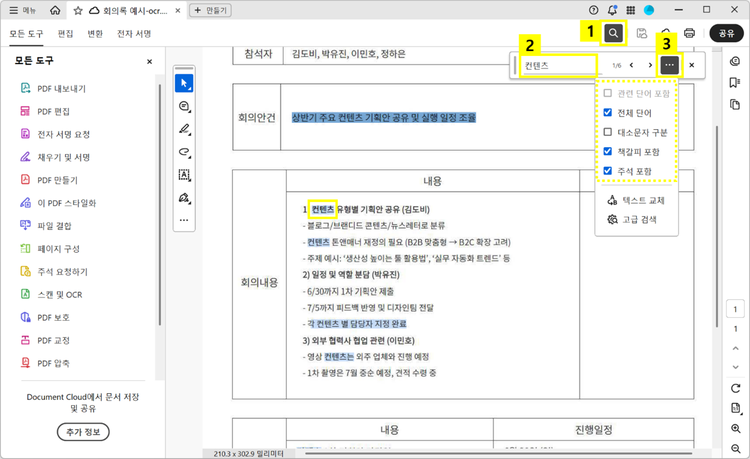Close the 모든 도구 panel
Screen dimensions: 750x459
149,61
